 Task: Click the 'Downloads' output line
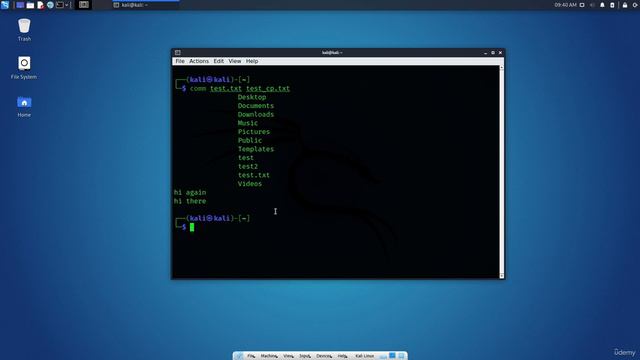(x=256, y=115)
